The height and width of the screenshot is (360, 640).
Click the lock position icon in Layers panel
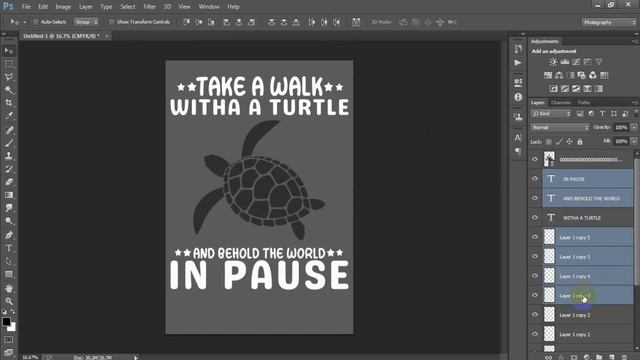[569, 142]
